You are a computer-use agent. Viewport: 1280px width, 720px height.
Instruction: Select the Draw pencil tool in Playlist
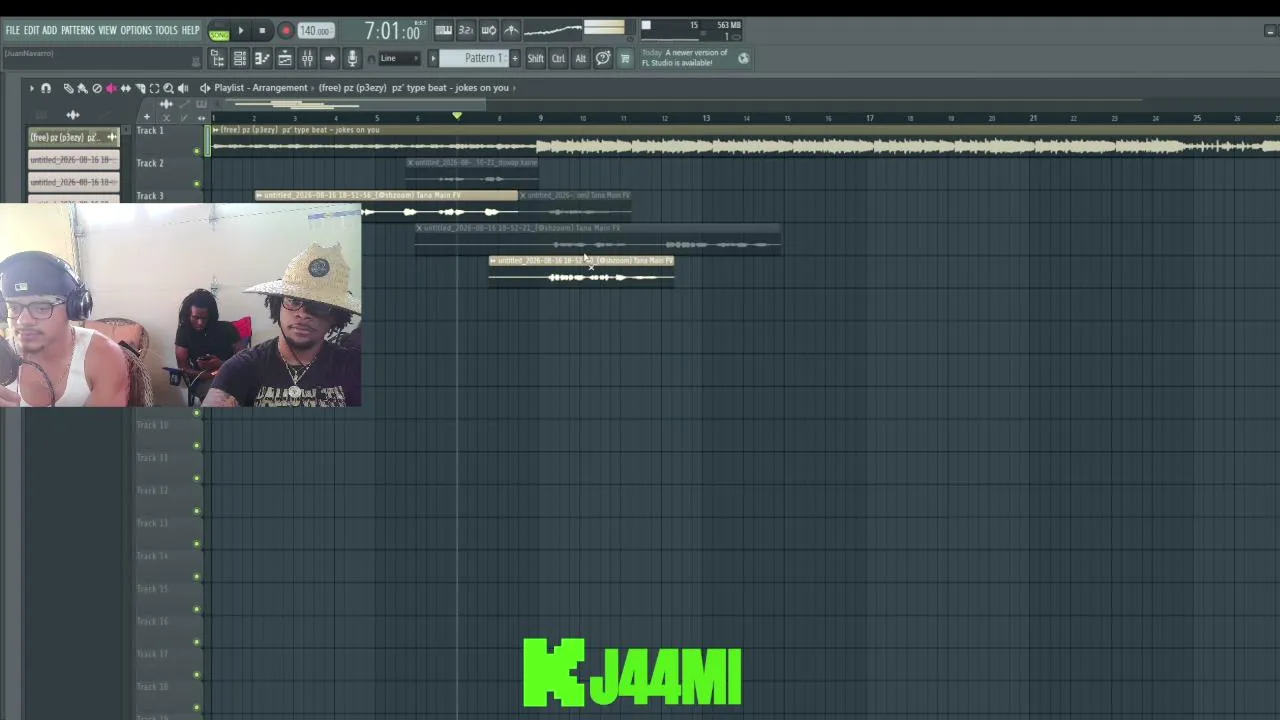pos(68,88)
